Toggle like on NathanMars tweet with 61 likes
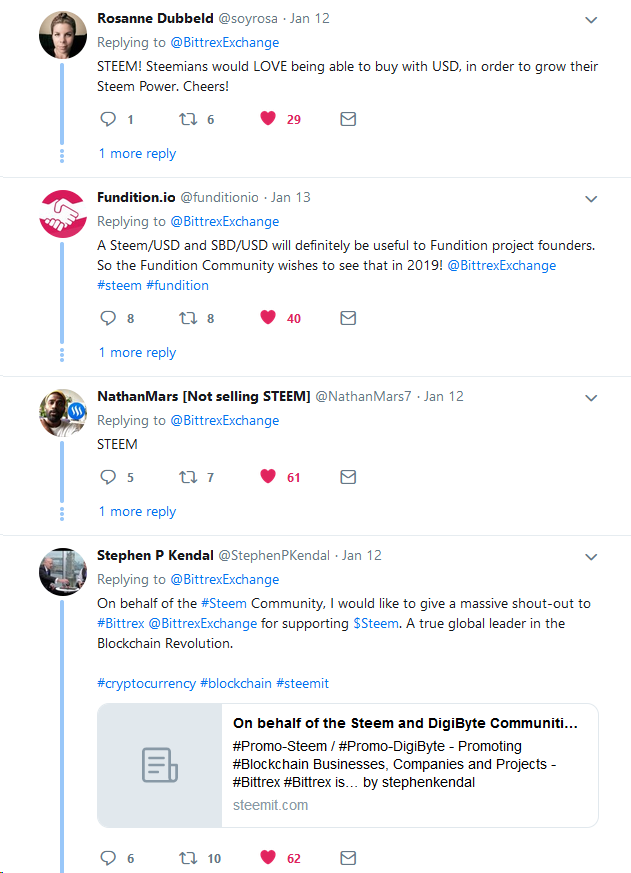 click(x=268, y=476)
